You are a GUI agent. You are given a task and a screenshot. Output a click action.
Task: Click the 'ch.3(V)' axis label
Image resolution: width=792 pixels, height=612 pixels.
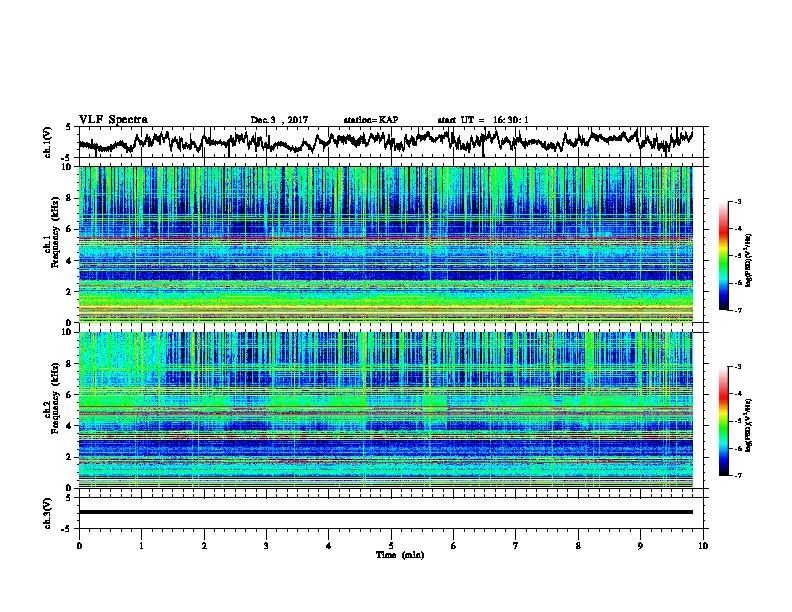click(48, 513)
